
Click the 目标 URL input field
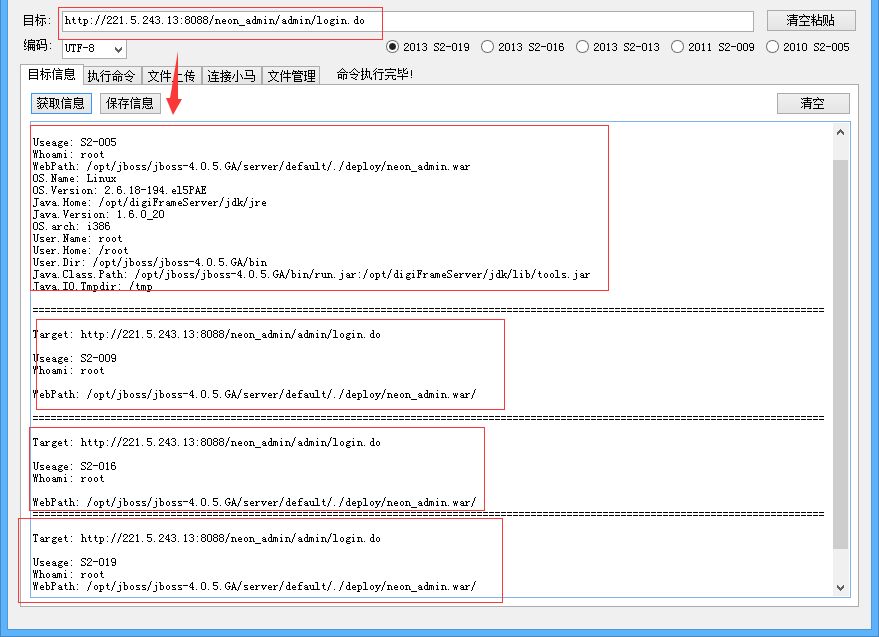point(408,21)
